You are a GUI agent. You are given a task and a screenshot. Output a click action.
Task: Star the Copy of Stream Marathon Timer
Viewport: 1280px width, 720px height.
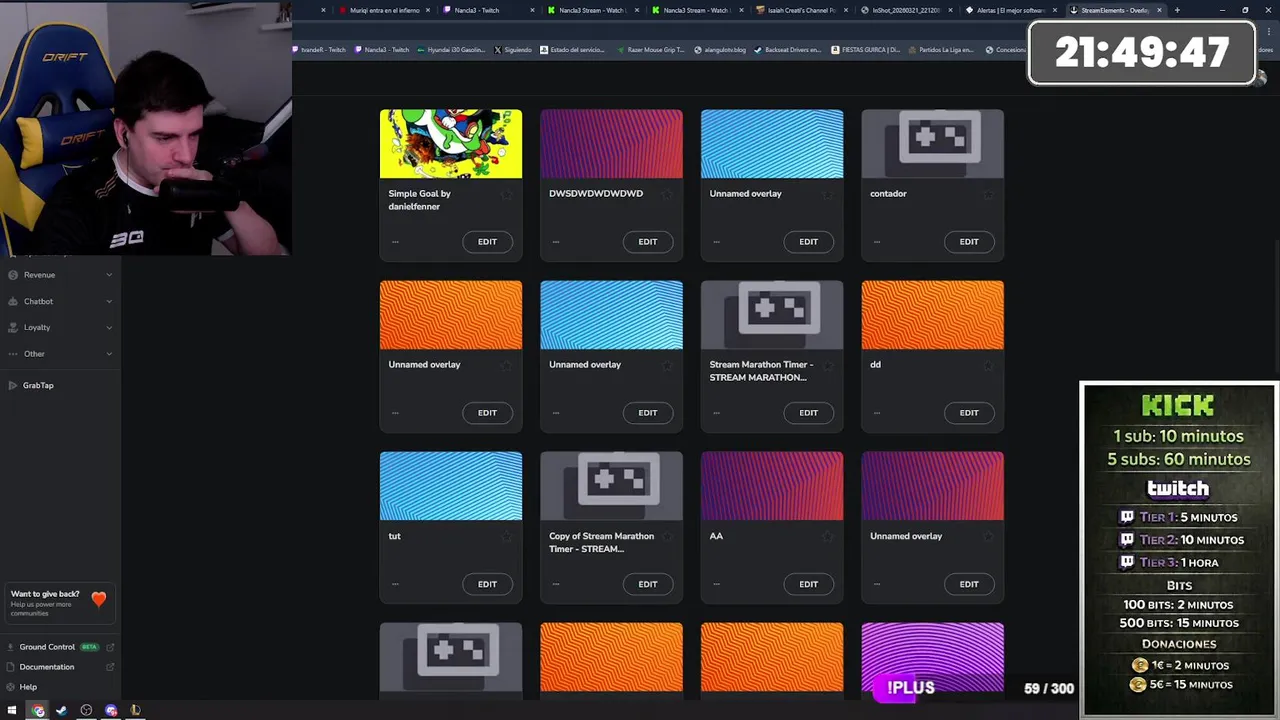[667, 537]
